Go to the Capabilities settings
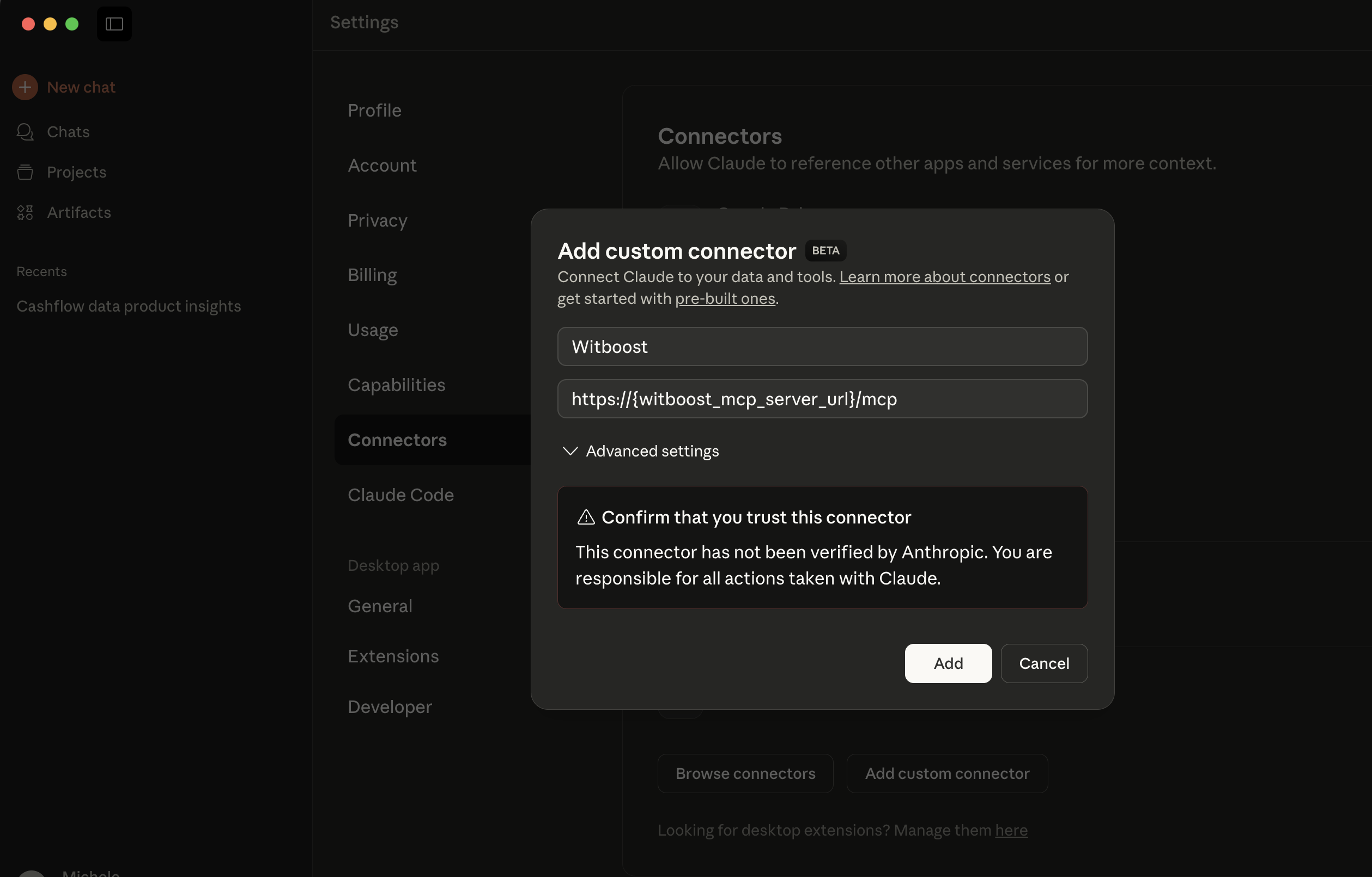This screenshot has width=1372, height=877. pos(397,385)
